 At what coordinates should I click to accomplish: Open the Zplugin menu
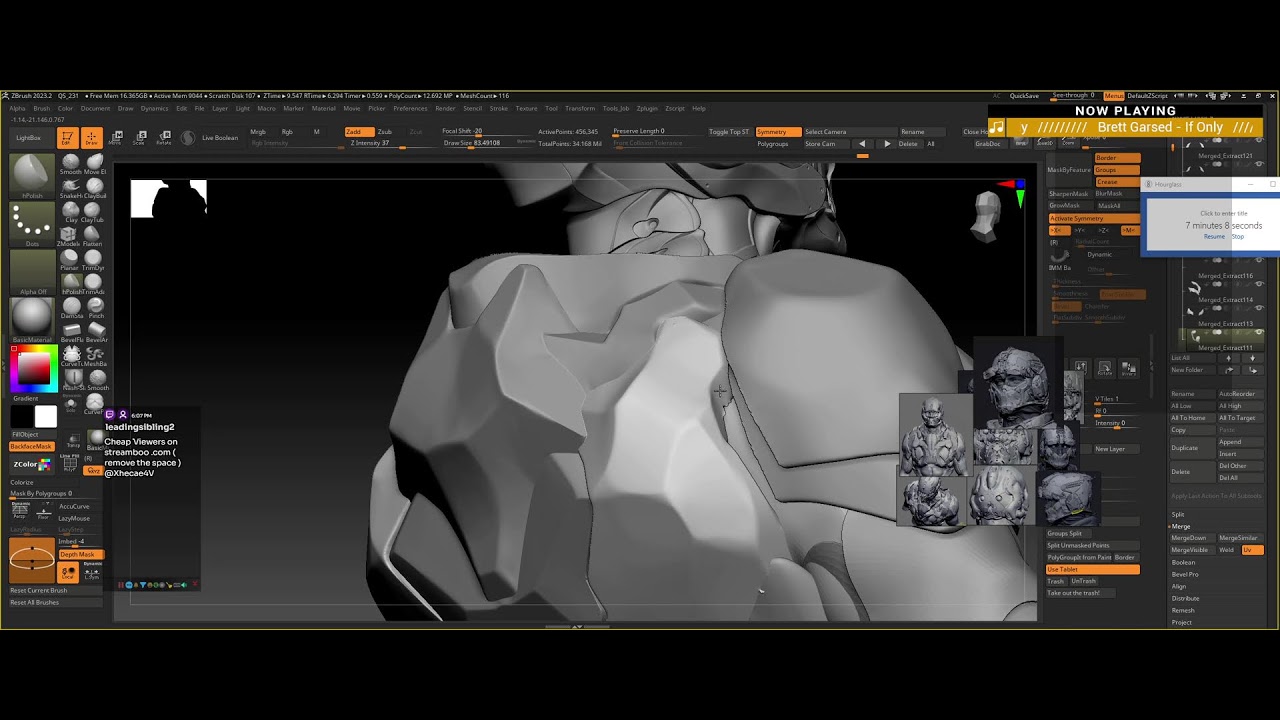click(x=647, y=108)
